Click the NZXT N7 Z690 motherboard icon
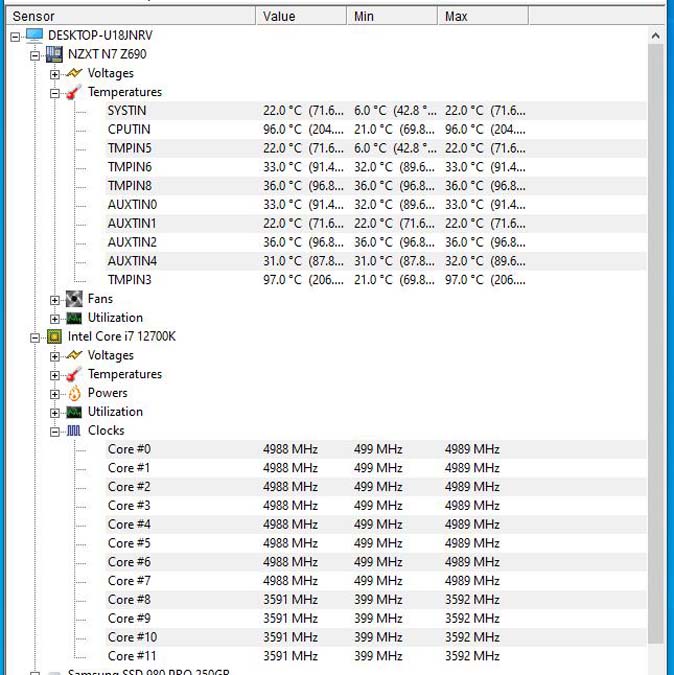The width and height of the screenshot is (674, 675). (54, 54)
